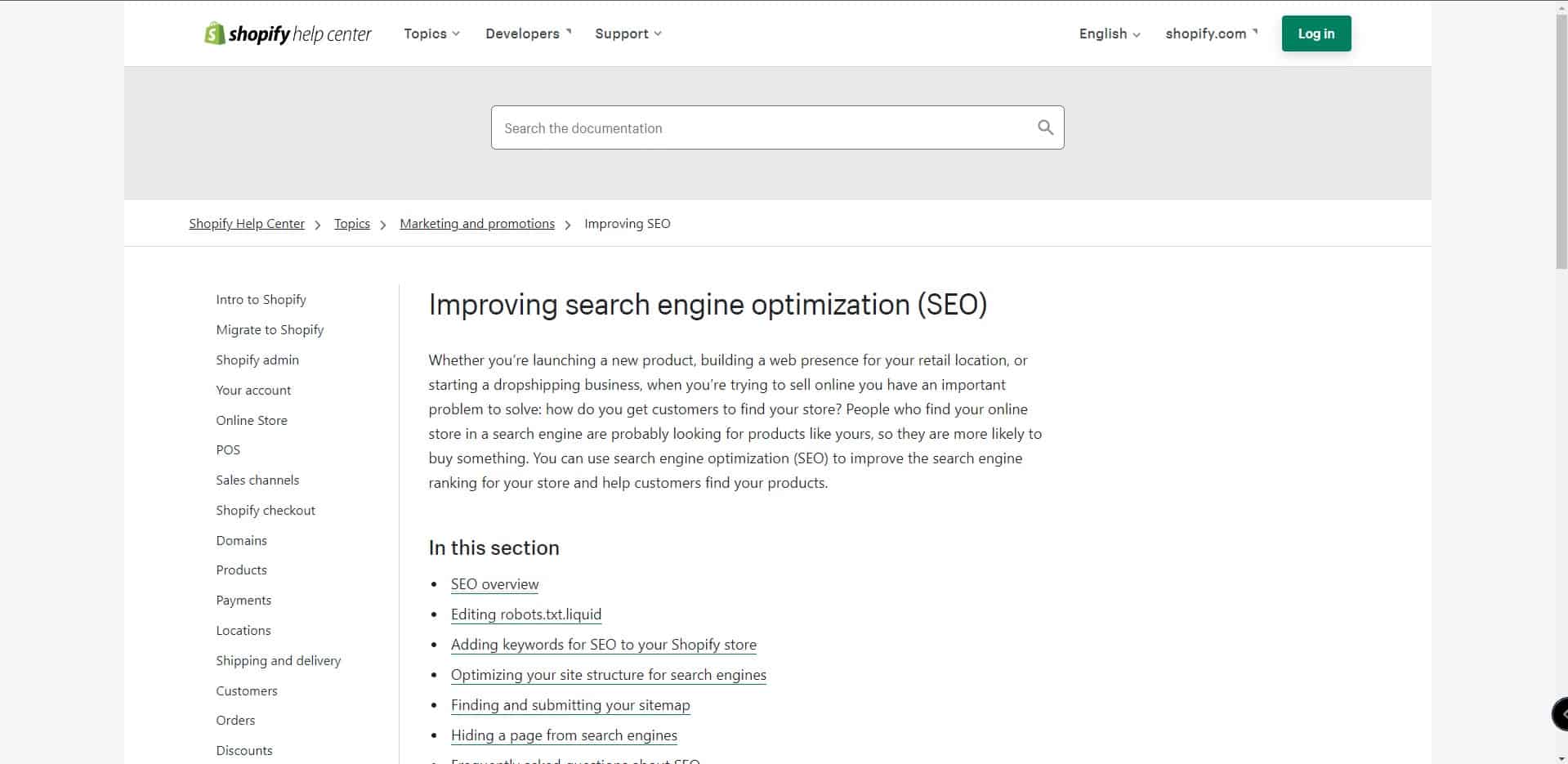This screenshot has height=764, width=1568.
Task: Open Adding keywords for SEO link
Action: coord(604,645)
